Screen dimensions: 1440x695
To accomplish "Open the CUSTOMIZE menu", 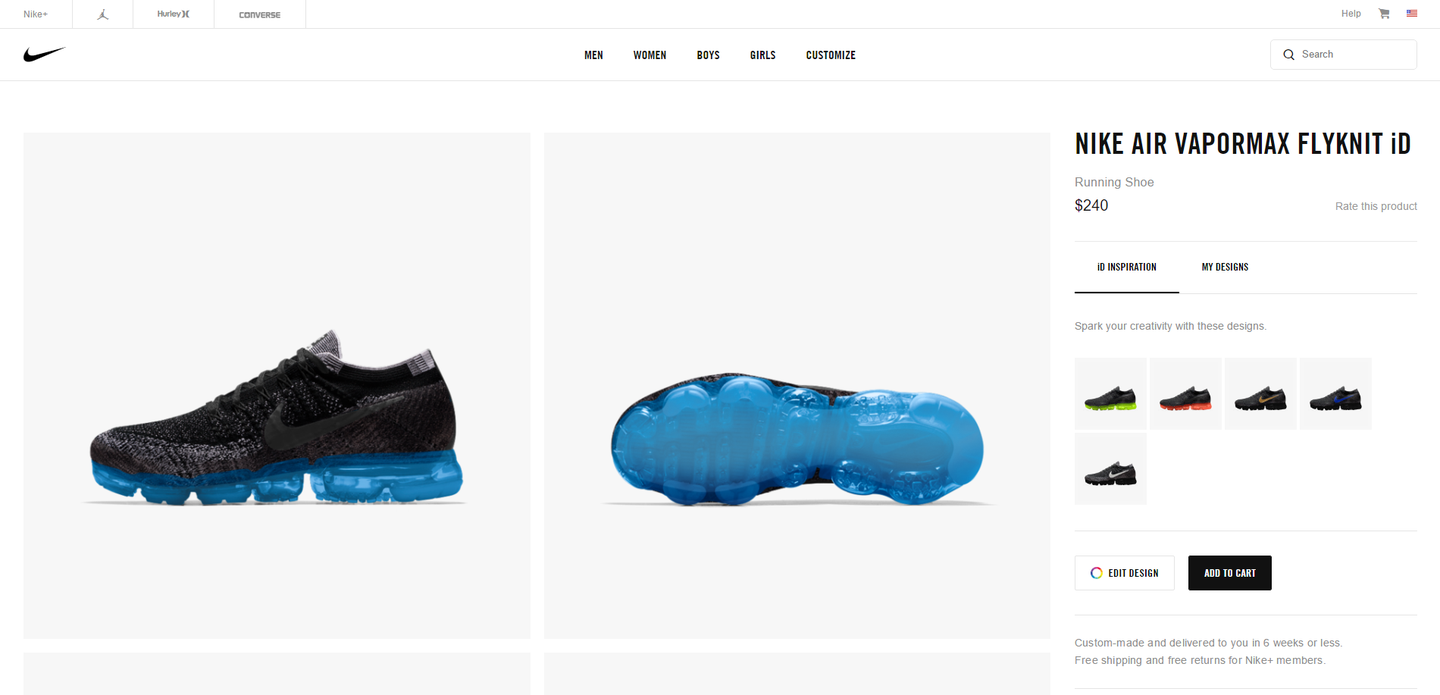I will (831, 55).
